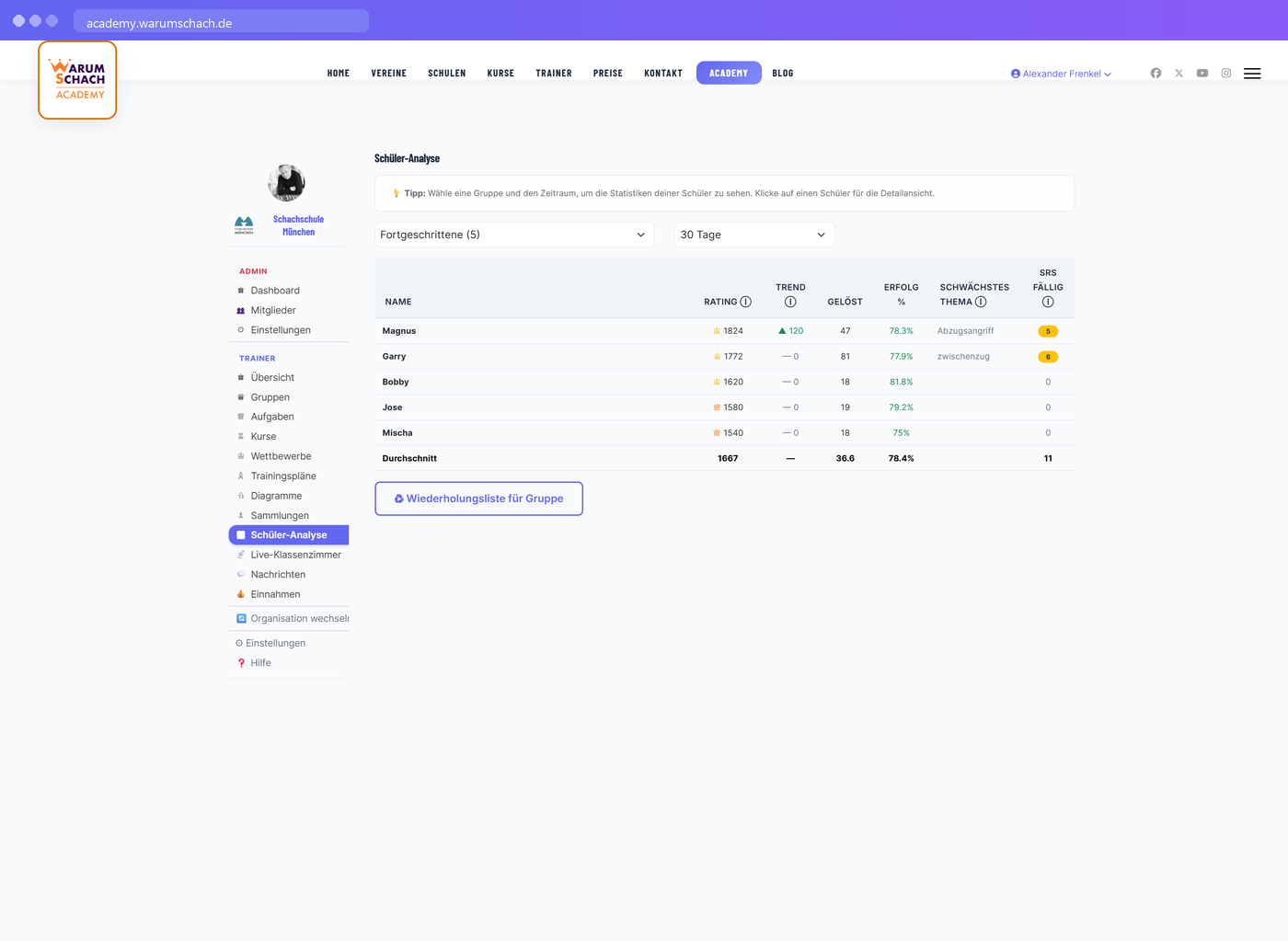Open Live-Klassenzimmer in sidebar
Screen dimensions: 1288x941
[x=295, y=555]
